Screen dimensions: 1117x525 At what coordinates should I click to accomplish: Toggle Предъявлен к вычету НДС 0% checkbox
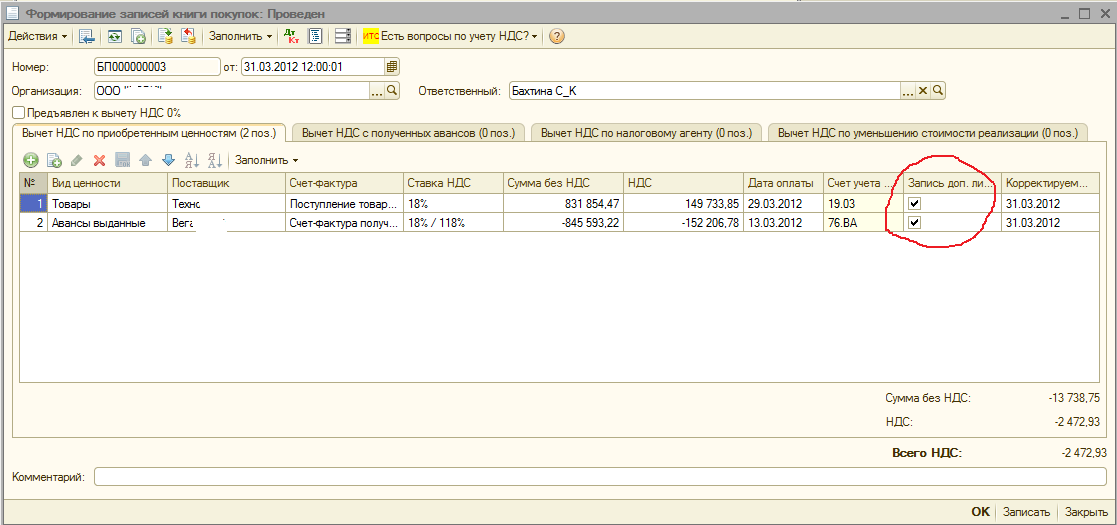coord(19,113)
